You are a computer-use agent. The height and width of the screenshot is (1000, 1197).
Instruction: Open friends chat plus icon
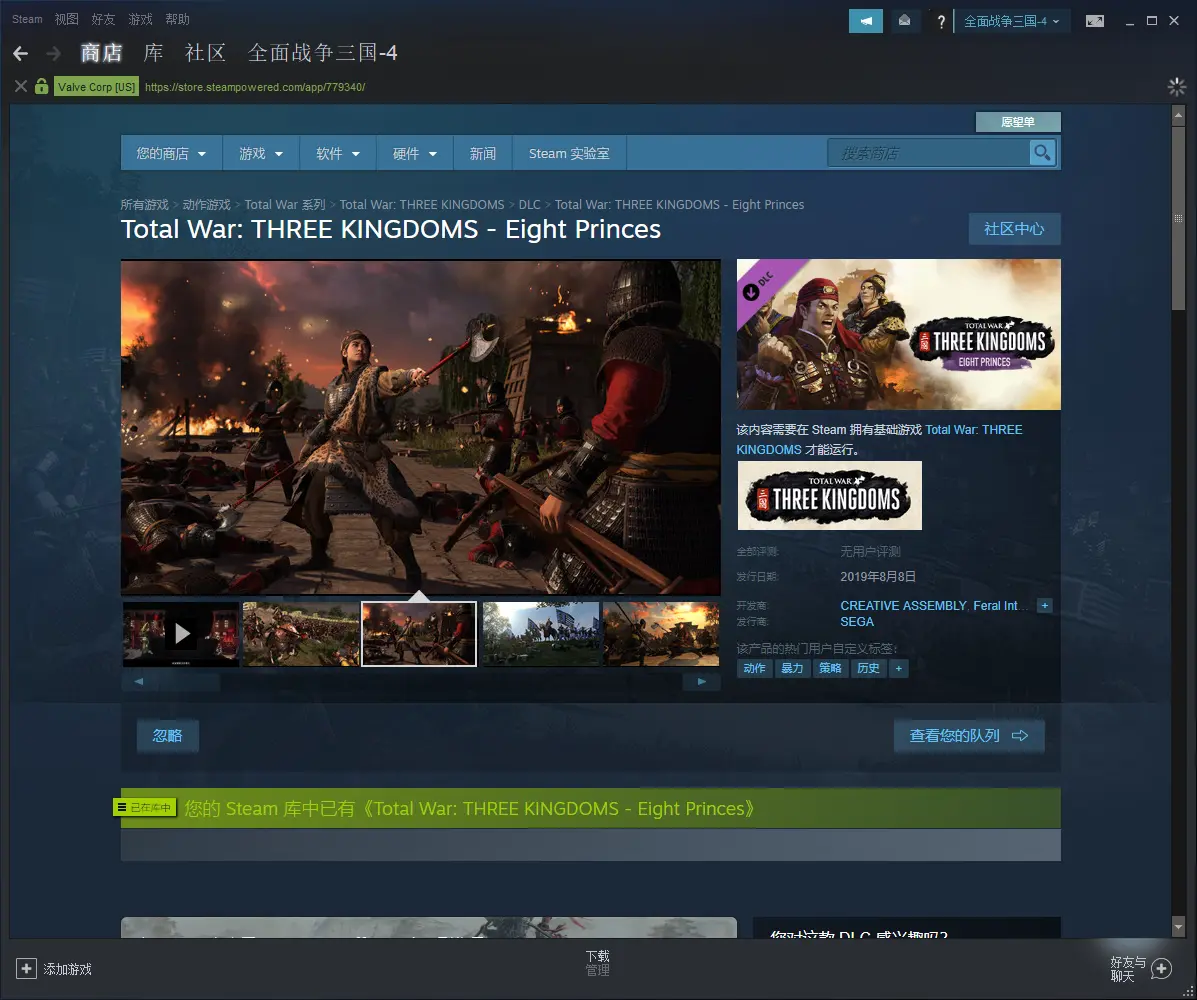(x=1161, y=969)
